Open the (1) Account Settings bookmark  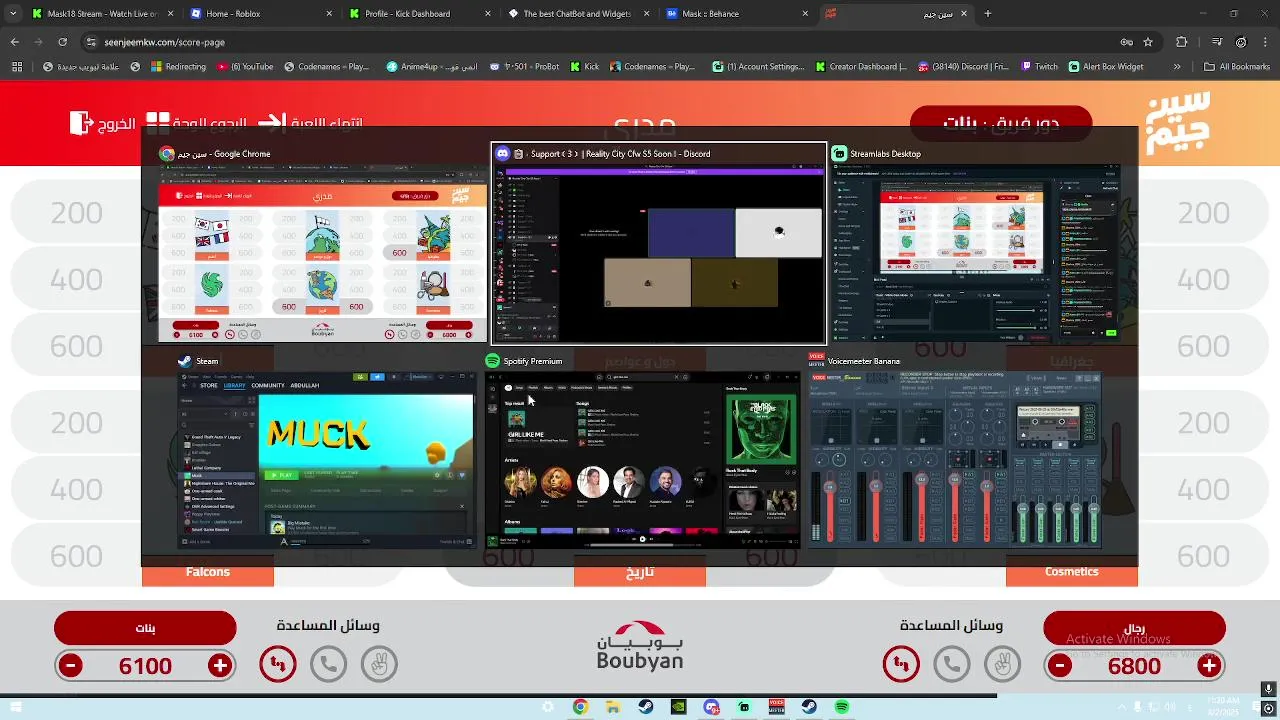758,67
